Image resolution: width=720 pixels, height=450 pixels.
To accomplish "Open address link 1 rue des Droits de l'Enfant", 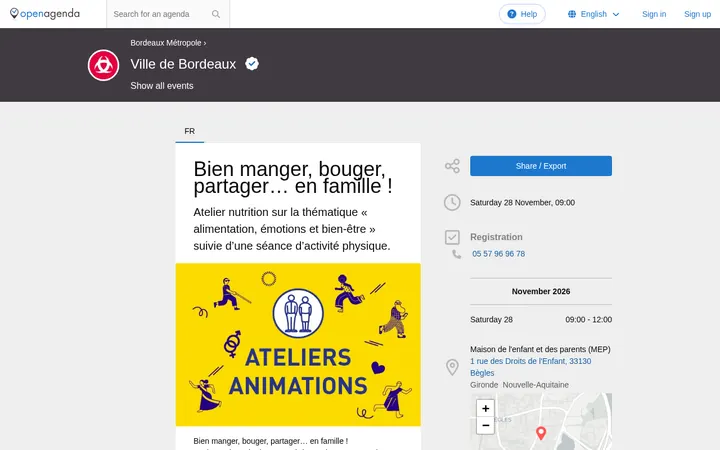I will click(x=530, y=367).
